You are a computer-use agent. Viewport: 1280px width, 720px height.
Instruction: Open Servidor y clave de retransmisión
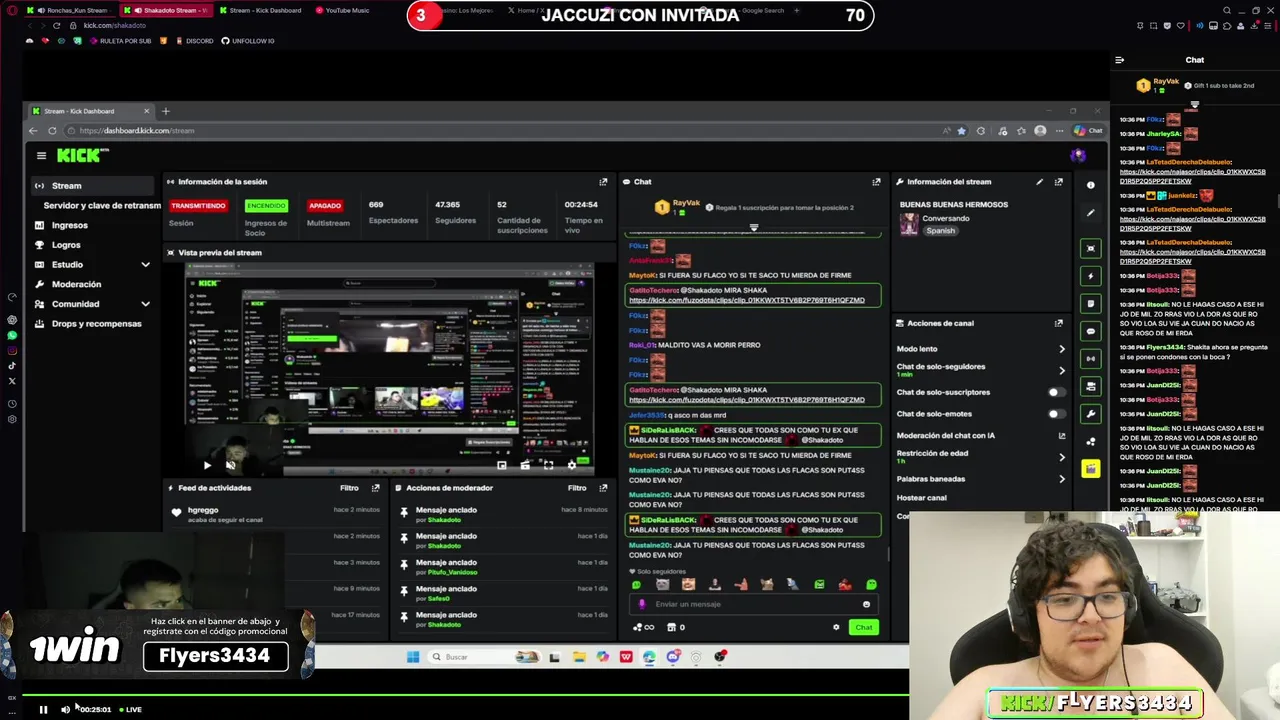(x=102, y=205)
